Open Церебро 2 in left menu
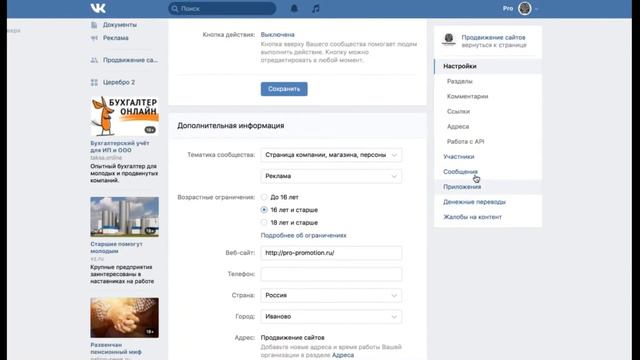The width and height of the screenshot is (640, 360). coord(119,82)
